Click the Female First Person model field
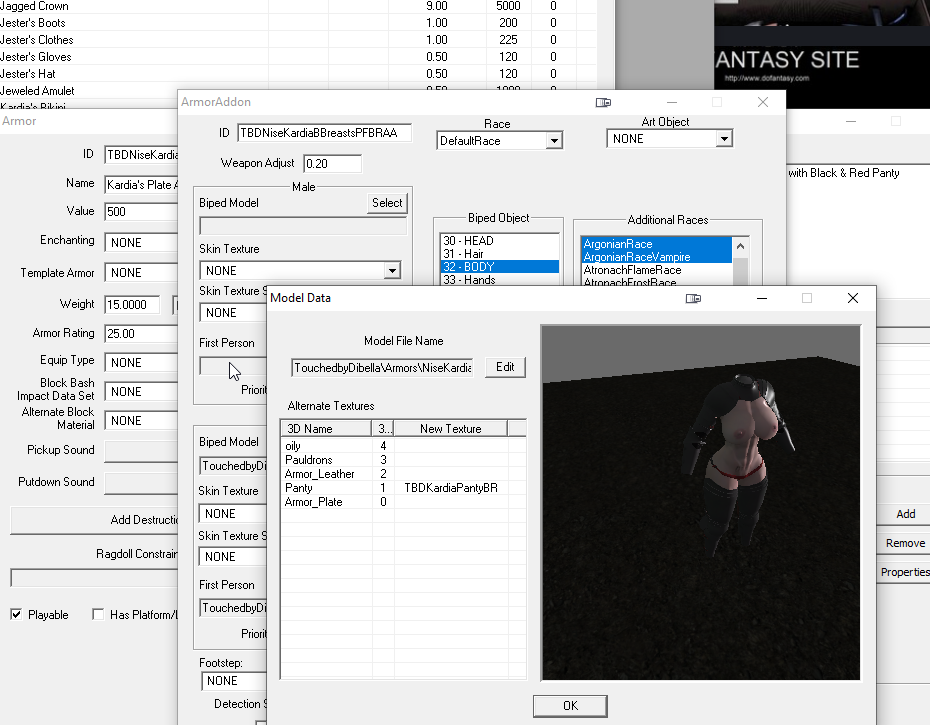Viewport: 930px width, 725px height. [x=234, y=608]
